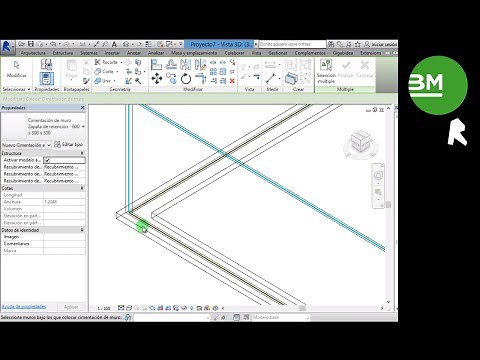This screenshot has height=360, width=480.
Task: Click the Match type properties paintbrush icon
Action: coord(86,81)
